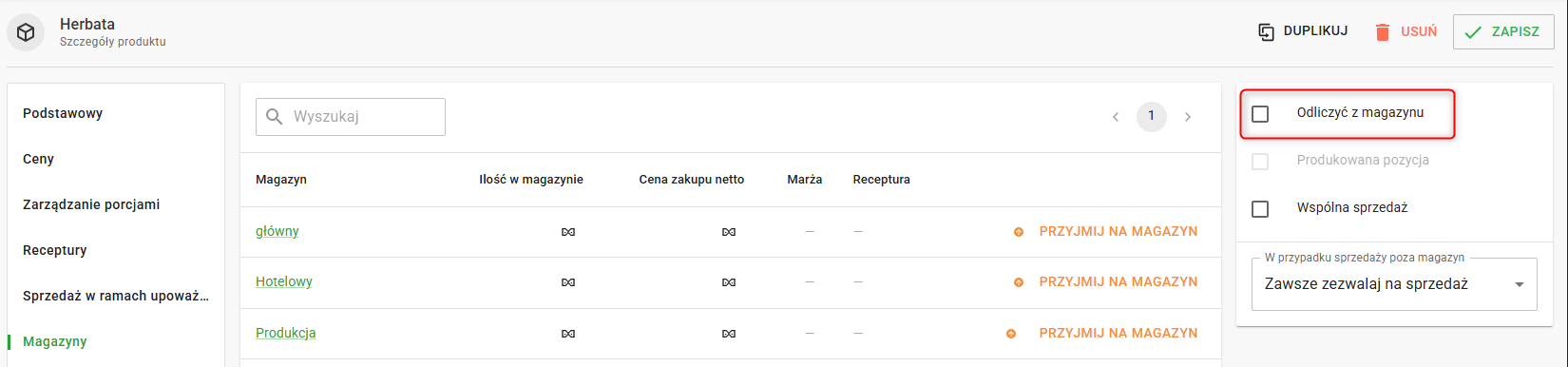Click the purchase price icon in the główny row

pos(729,232)
